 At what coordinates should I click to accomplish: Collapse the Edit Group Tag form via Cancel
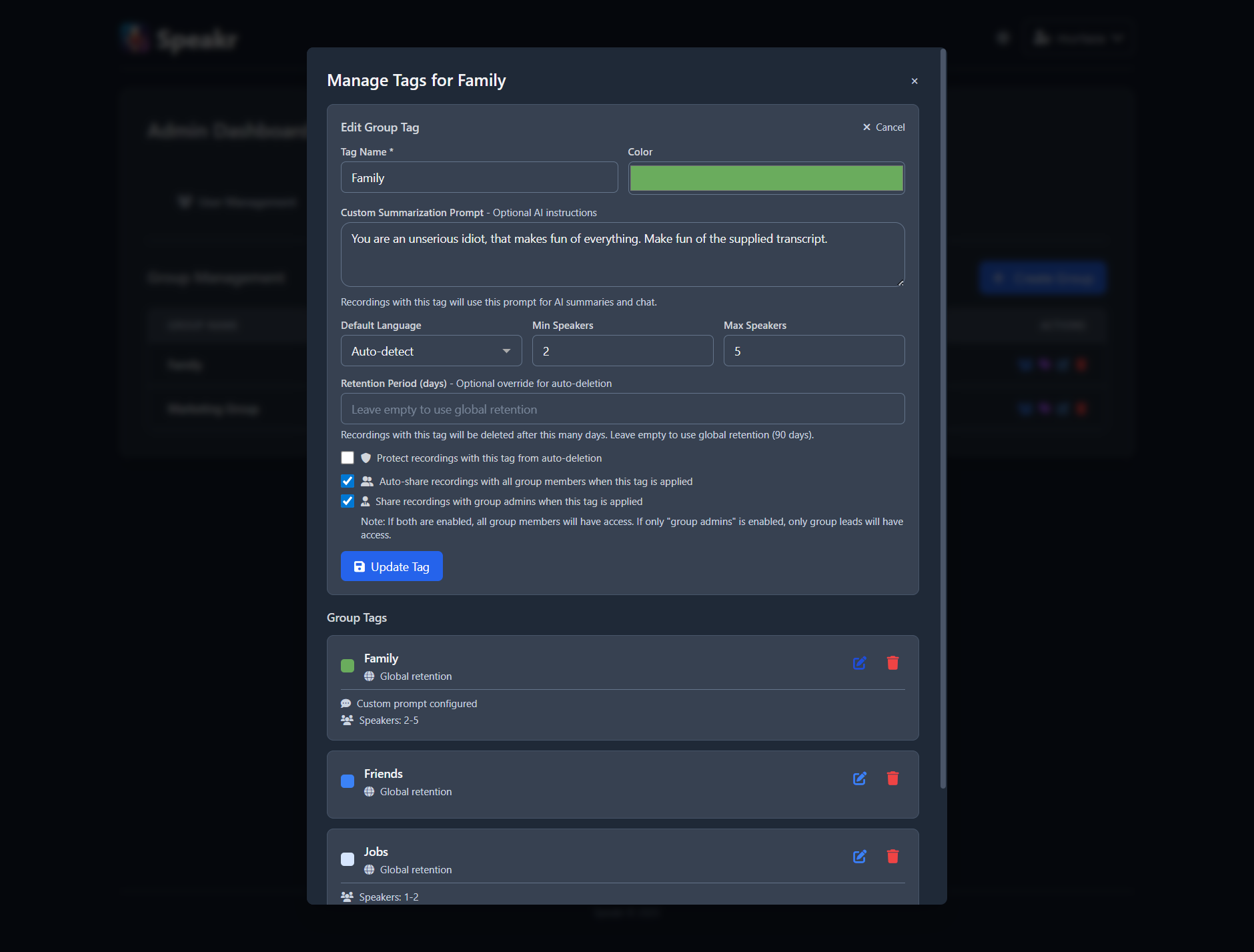pos(884,127)
